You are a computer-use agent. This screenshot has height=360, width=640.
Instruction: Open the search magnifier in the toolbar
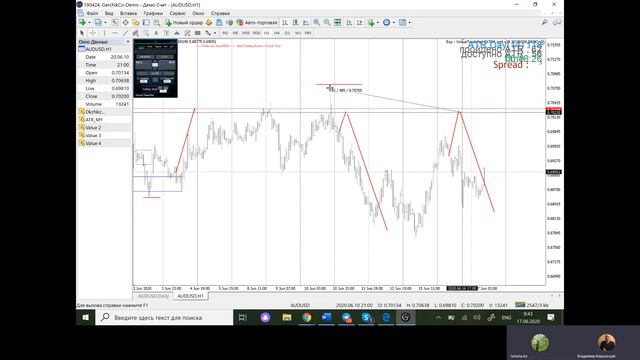(544, 22)
